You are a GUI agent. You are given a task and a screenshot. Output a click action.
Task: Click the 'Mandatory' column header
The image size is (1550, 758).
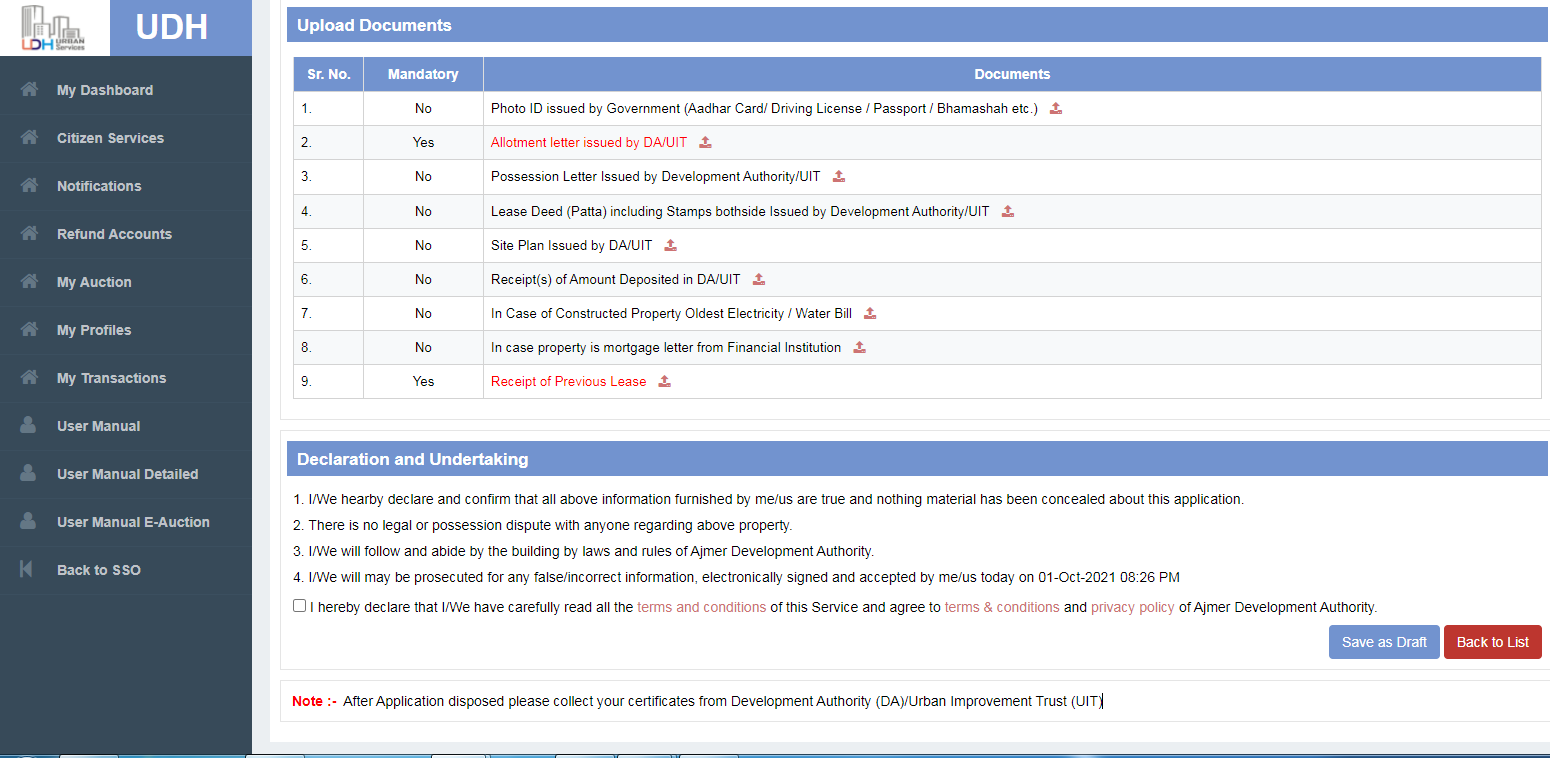point(423,74)
